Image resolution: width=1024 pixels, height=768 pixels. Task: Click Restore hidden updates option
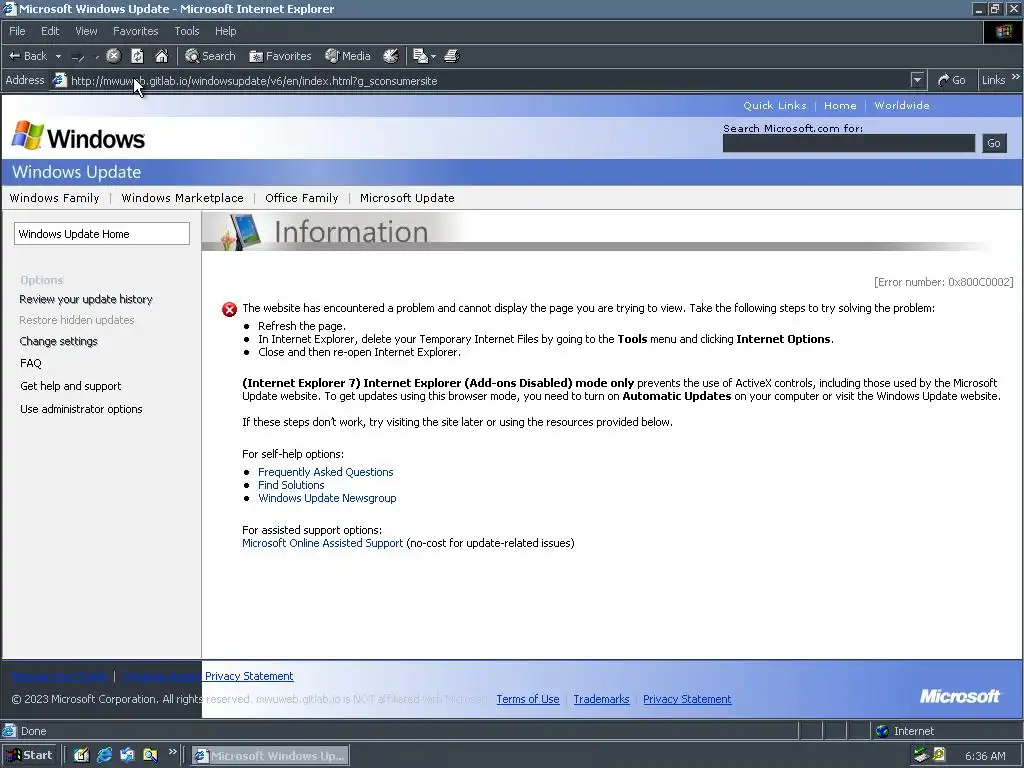pos(76,320)
